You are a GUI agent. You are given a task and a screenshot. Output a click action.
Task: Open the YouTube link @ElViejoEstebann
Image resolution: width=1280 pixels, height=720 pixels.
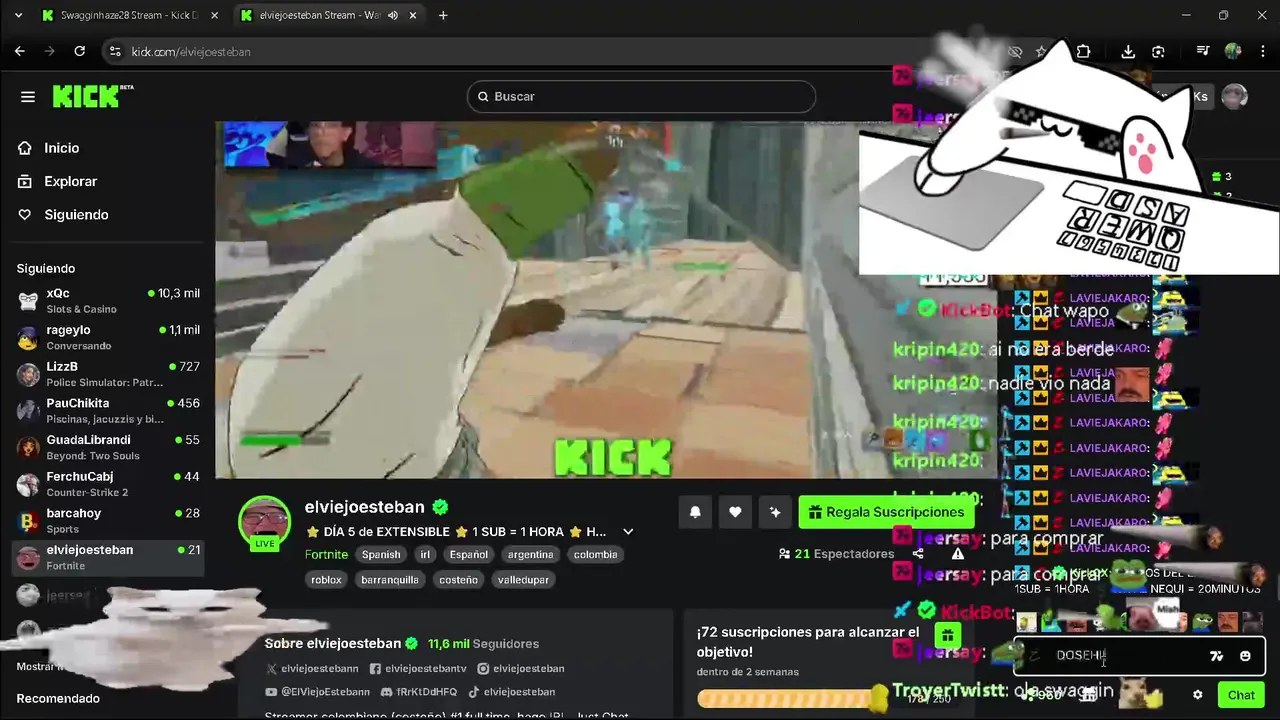[x=318, y=692]
